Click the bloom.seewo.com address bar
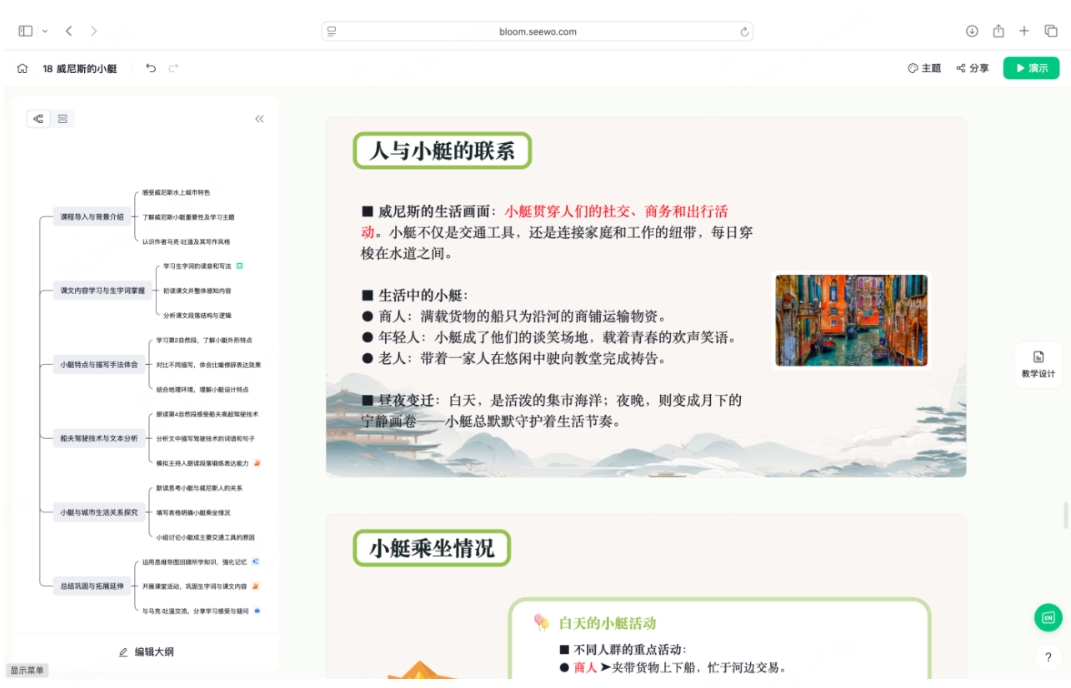Screen dimensions: 1071x688 click(537, 32)
